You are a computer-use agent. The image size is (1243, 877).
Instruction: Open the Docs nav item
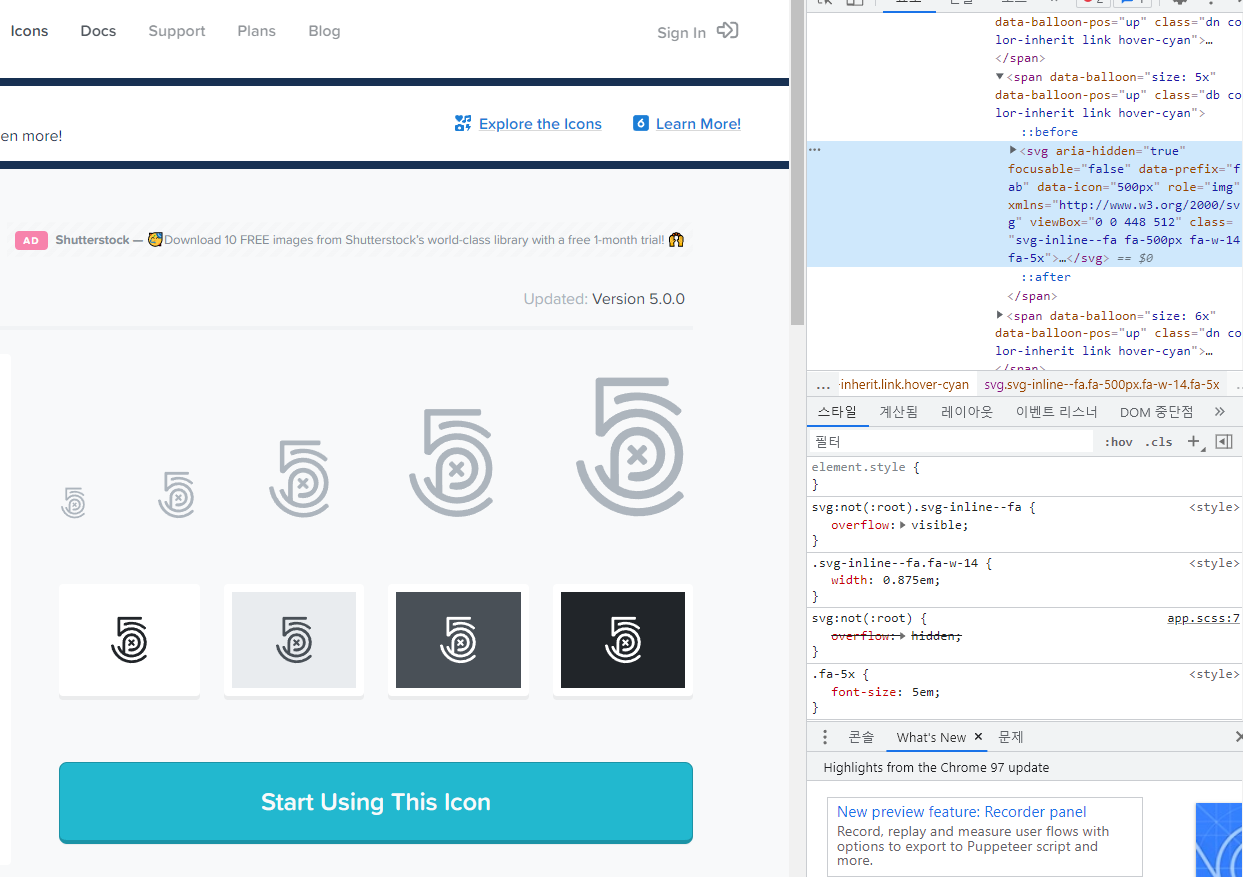[98, 31]
